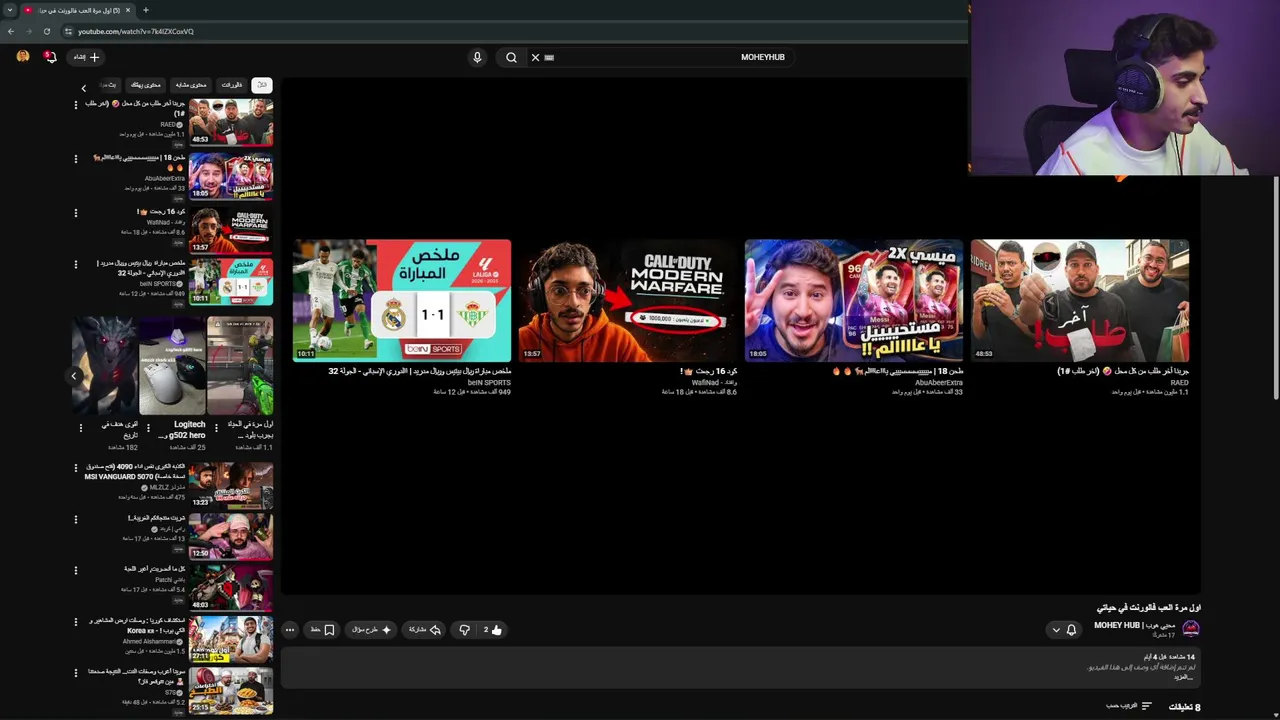The height and width of the screenshot is (720, 1280).
Task: Select the "محتوى مشابه" filter chip
Action: 190,85
